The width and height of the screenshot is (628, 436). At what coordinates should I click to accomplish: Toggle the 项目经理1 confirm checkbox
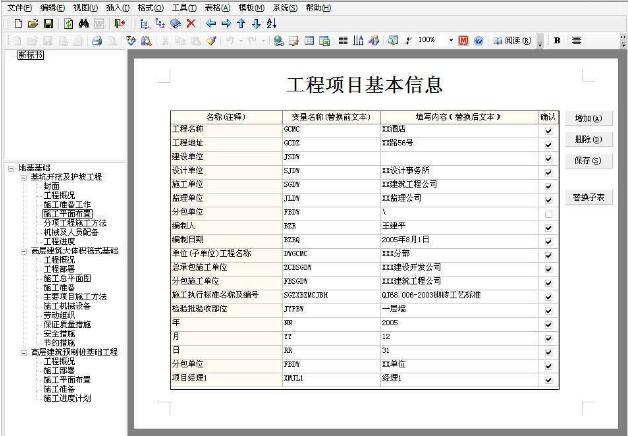[548, 381]
